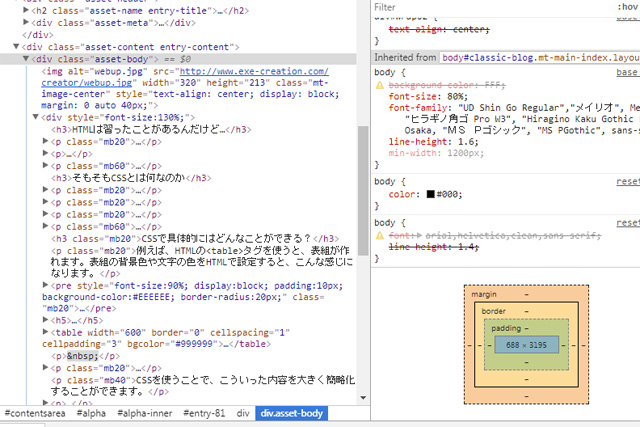Viewport: 640px width, 427px height.
Task: Open the reset stylesheet link beside color rule
Action: 628,182
